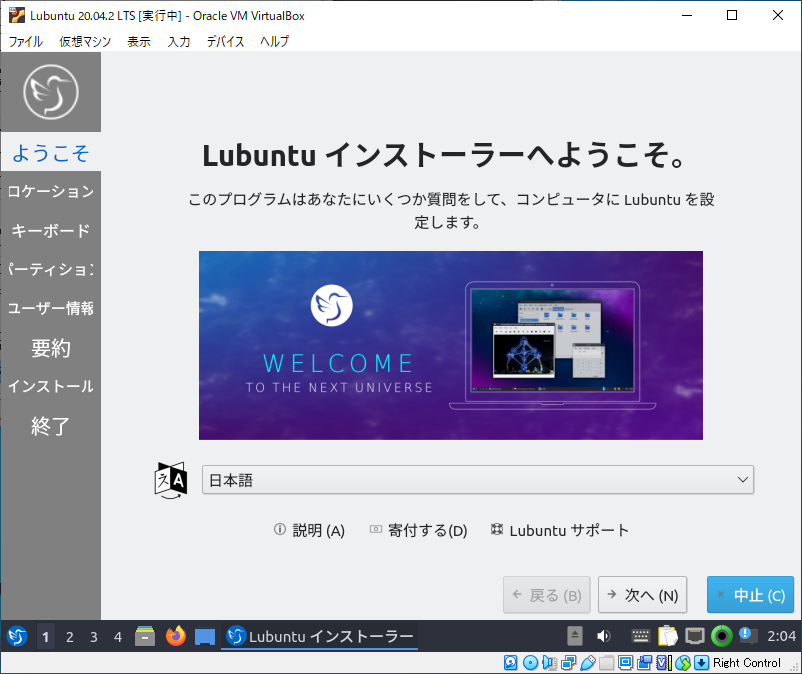
Task: Click the show desktop panel icon
Action: point(205,637)
